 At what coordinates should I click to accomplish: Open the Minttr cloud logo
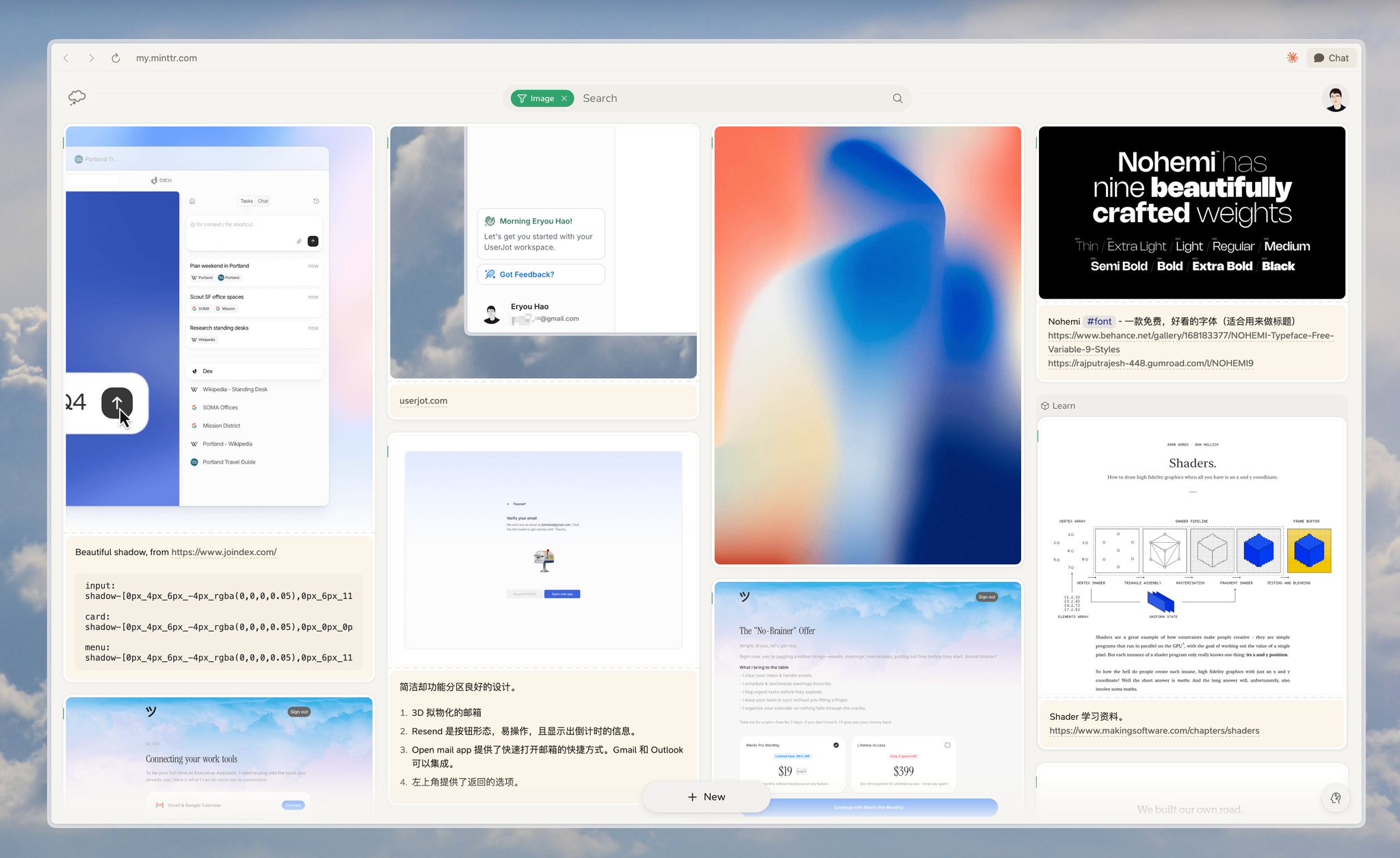click(x=77, y=97)
